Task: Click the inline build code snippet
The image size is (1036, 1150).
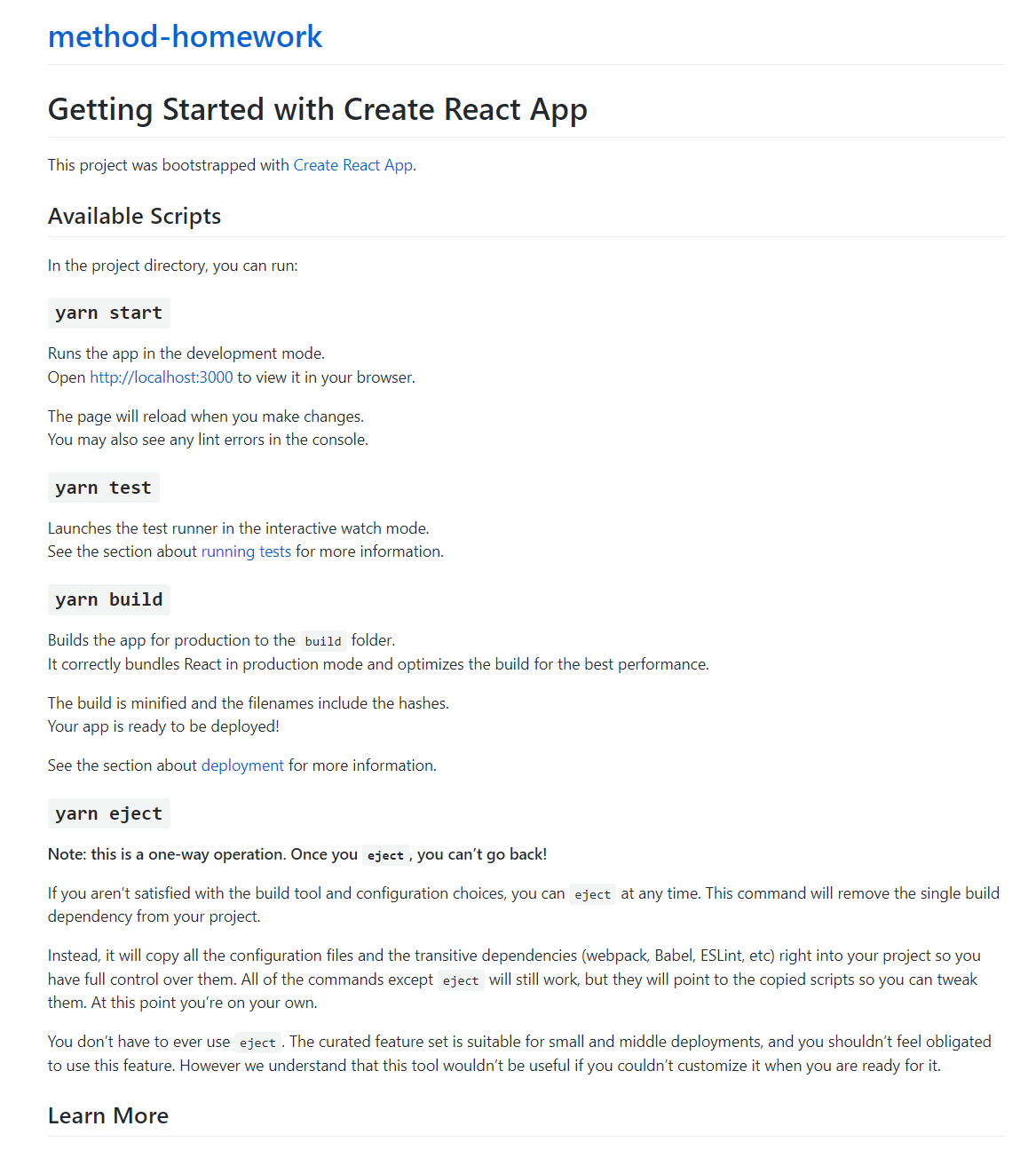Action: point(323,641)
